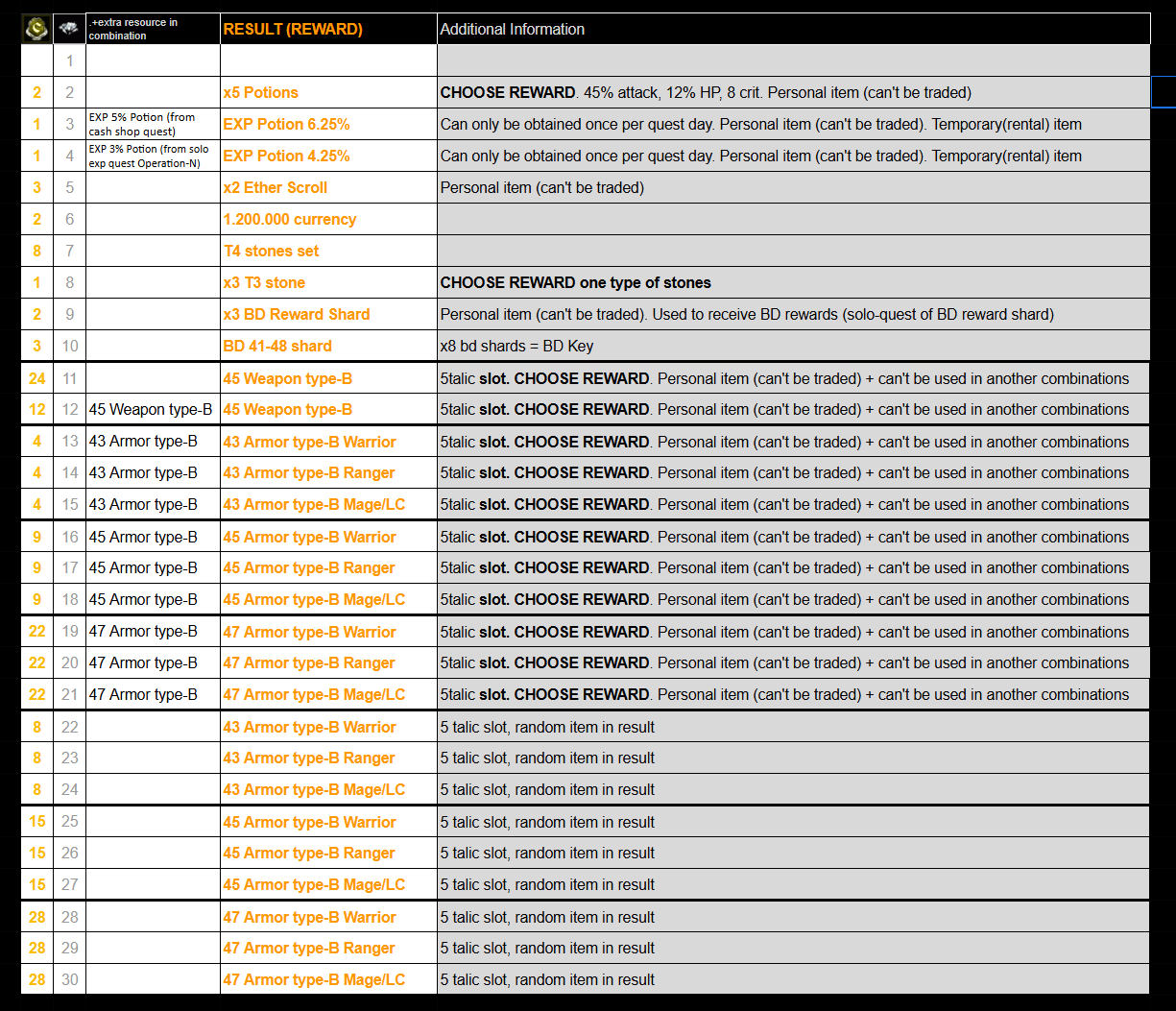Select the gold cost 24 cell
Viewport: 1176px width, 1011px height.
click(36, 378)
